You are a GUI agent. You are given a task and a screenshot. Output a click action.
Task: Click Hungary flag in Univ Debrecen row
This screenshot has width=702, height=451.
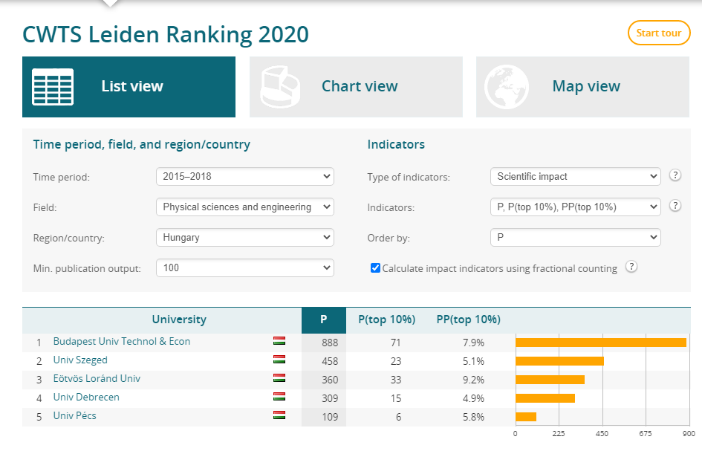pos(279,396)
